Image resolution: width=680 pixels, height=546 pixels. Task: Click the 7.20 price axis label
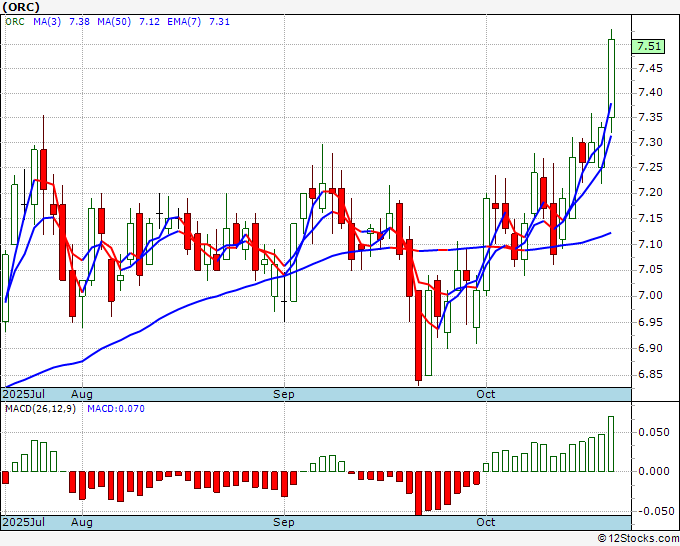pos(651,193)
